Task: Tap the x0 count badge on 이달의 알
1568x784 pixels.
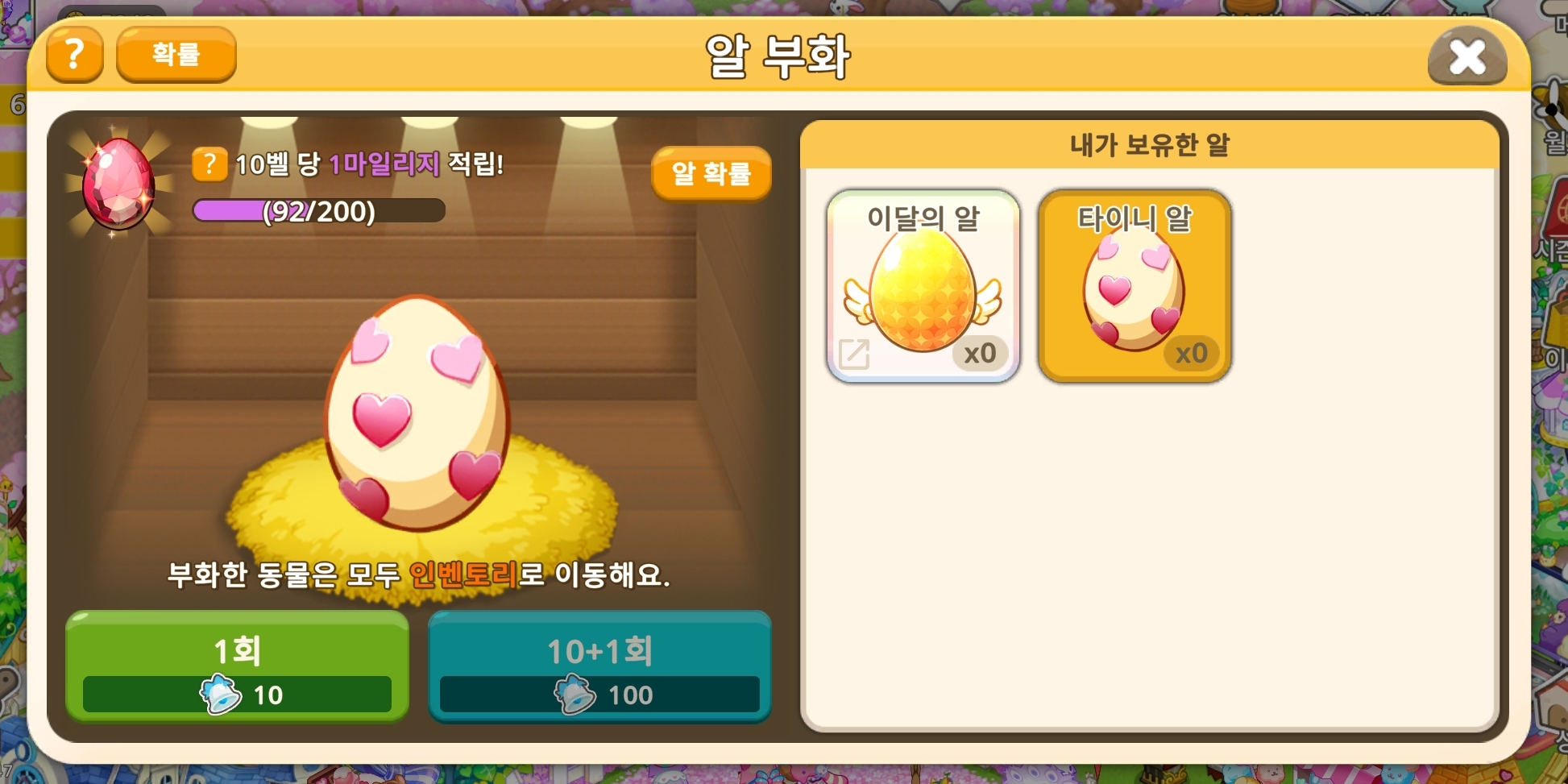Action: point(980,353)
